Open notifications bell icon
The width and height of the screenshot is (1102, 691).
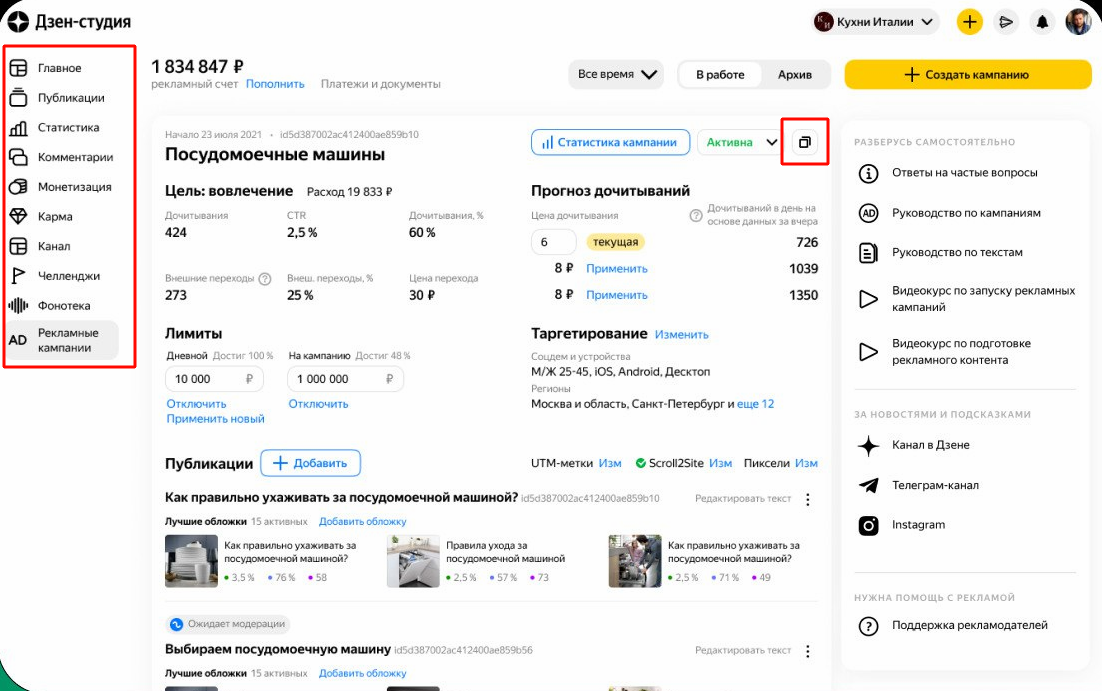[x=1042, y=22]
